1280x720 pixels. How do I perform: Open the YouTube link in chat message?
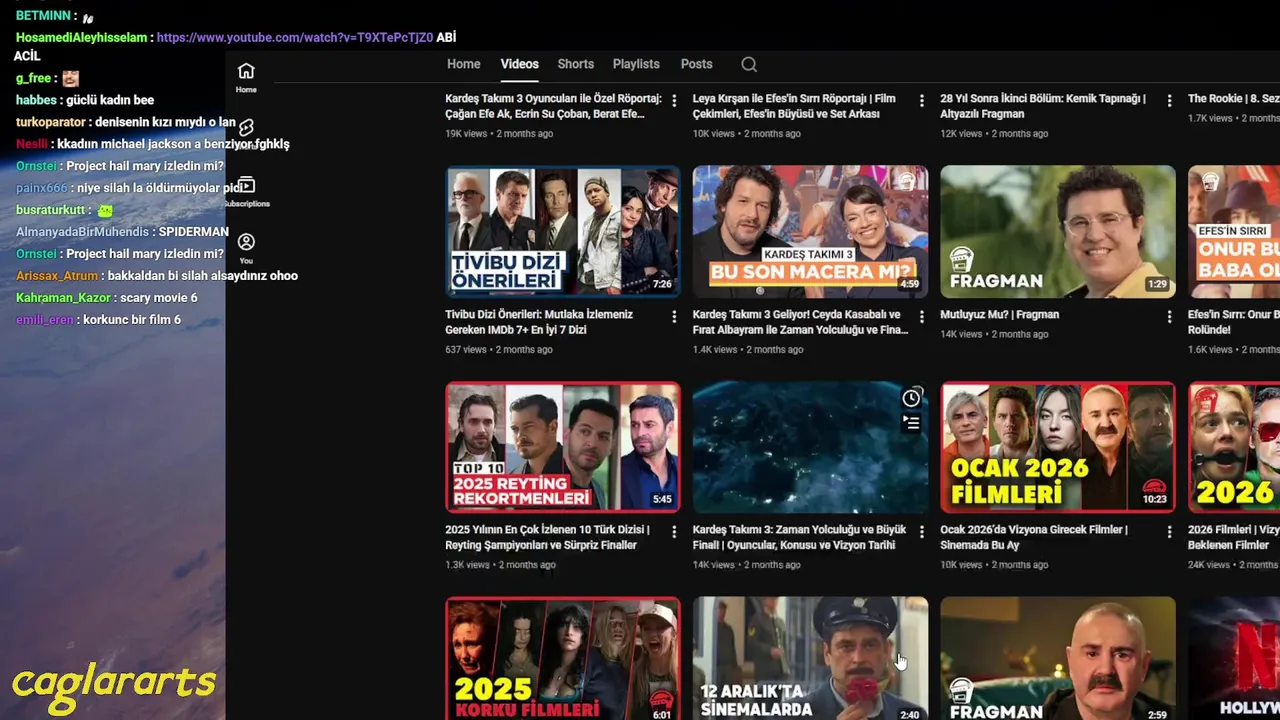coord(295,38)
